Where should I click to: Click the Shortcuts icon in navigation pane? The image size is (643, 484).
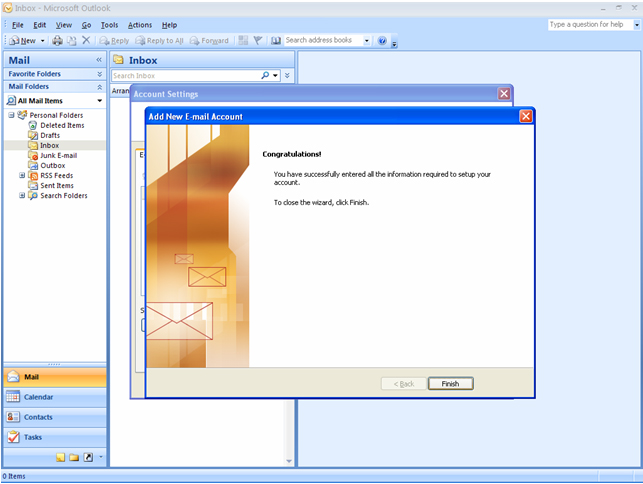pyautogui.click(x=87, y=457)
